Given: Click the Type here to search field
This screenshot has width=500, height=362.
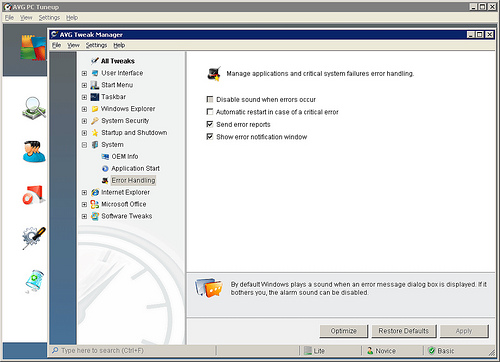Looking at the screenshot, I should [133, 351].
